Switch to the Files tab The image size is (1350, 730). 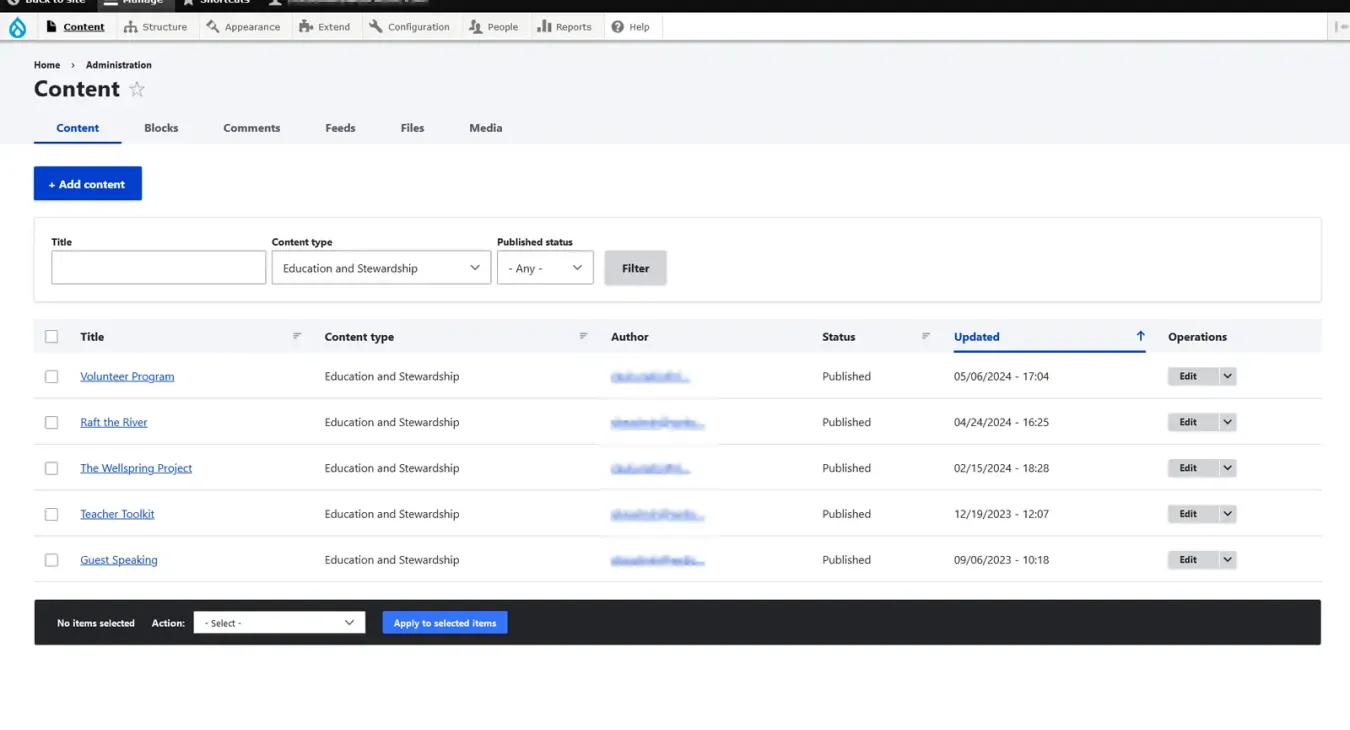coord(412,128)
